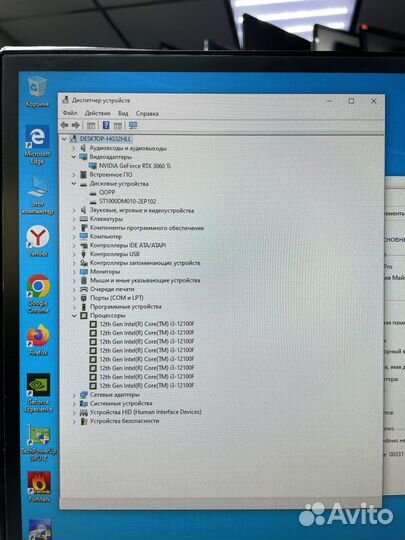The width and height of the screenshot is (405, 540).
Task: Click the Клавиатуры keyboard category icon
Action: [x=84, y=219]
